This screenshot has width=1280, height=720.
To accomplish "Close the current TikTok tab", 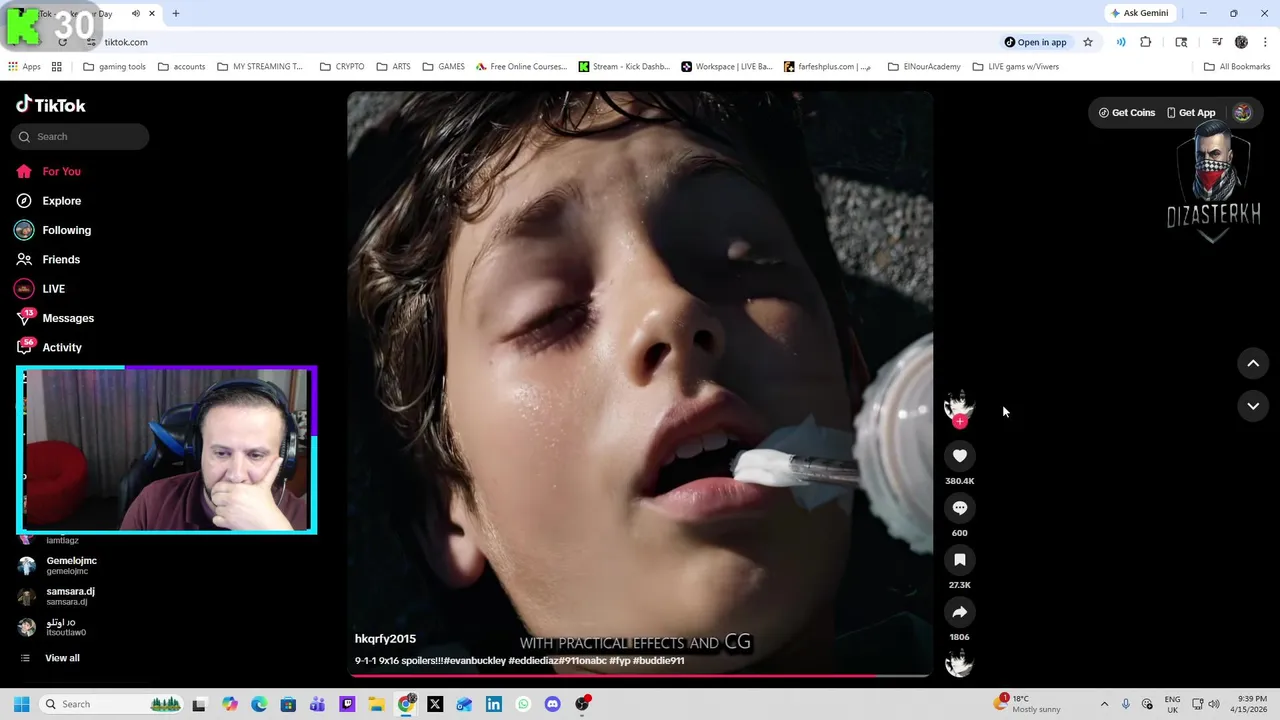I will pos(152,14).
